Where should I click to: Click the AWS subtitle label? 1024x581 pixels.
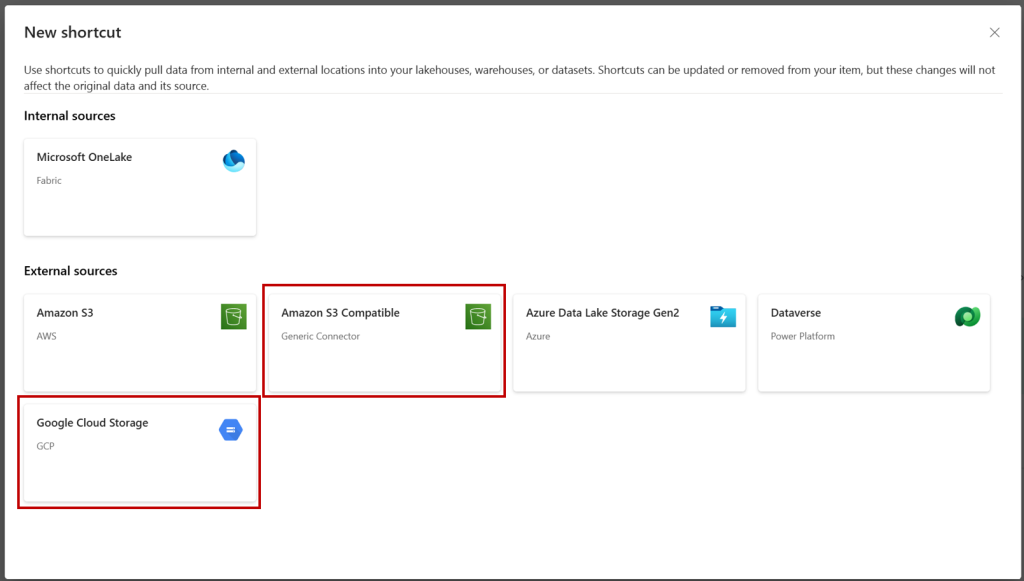coord(46,336)
